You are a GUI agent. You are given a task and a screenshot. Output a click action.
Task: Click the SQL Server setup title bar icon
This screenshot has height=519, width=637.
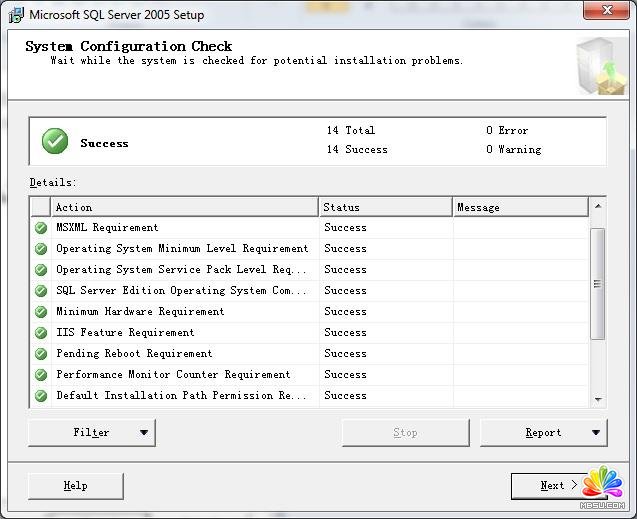coord(15,15)
